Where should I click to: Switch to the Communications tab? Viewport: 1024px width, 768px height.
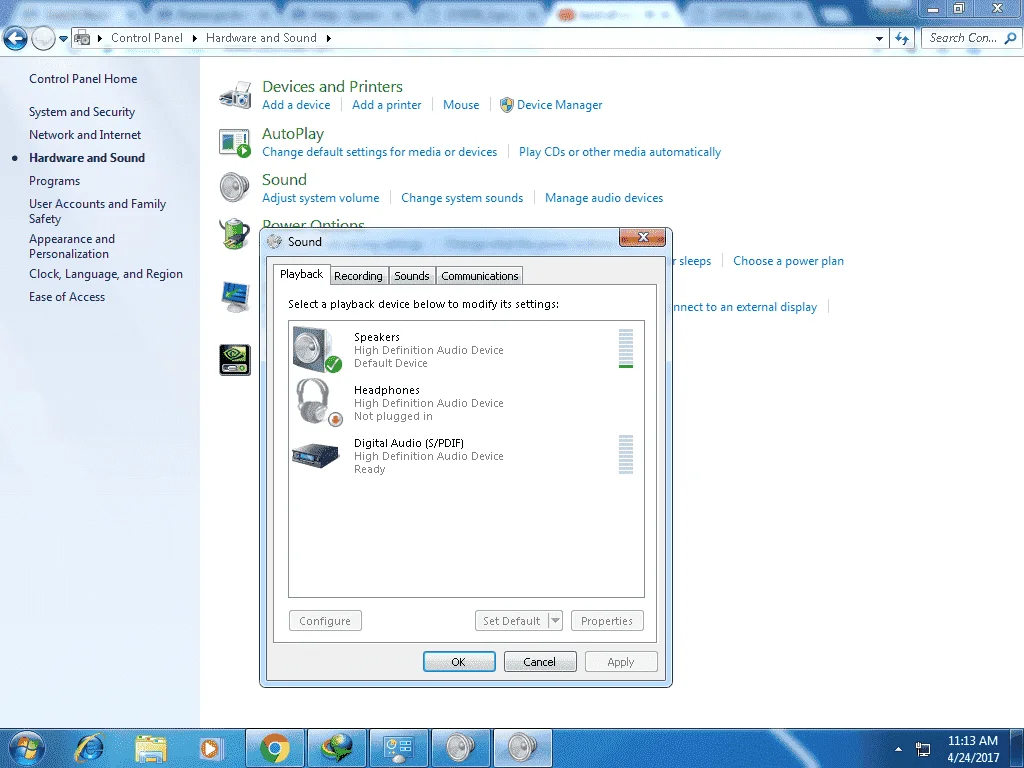tap(480, 276)
